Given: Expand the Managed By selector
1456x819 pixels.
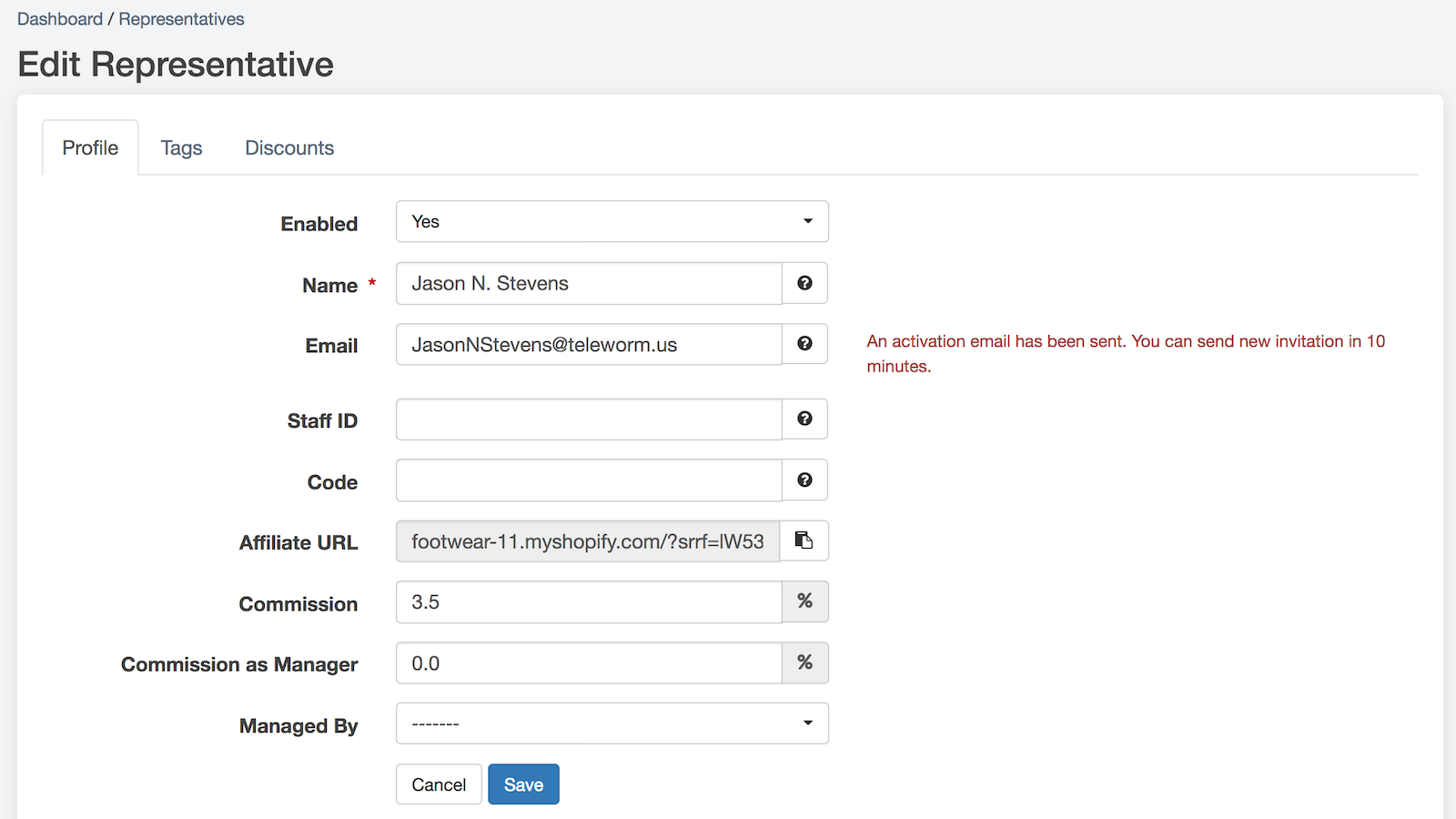Looking at the screenshot, I should 612,723.
